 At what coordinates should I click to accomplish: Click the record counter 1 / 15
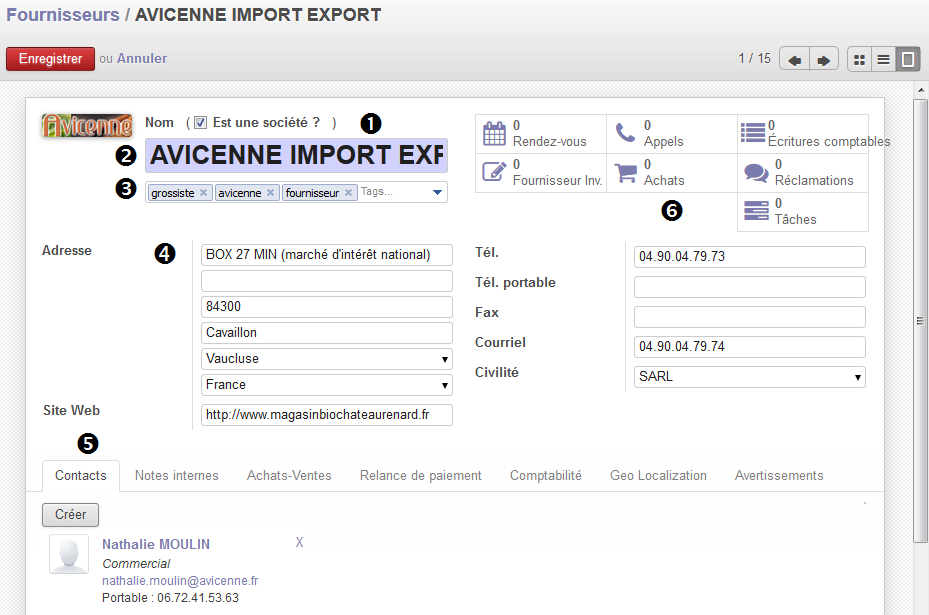pyautogui.click(x=754, y=59)
